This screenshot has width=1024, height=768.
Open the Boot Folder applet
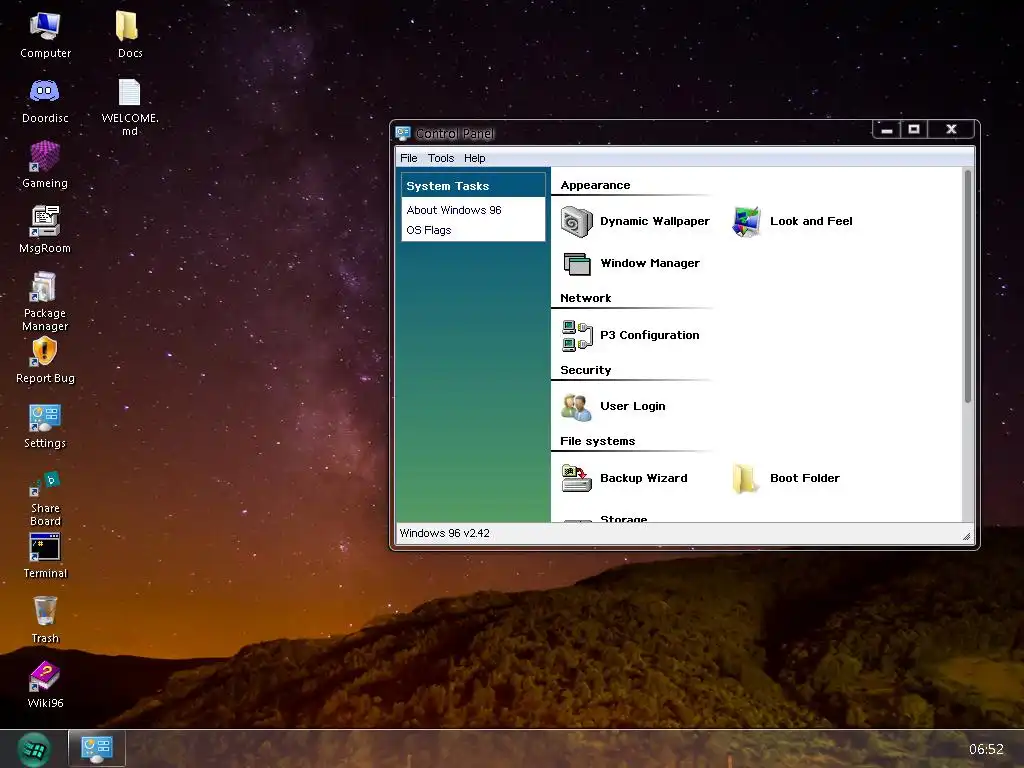786,478
